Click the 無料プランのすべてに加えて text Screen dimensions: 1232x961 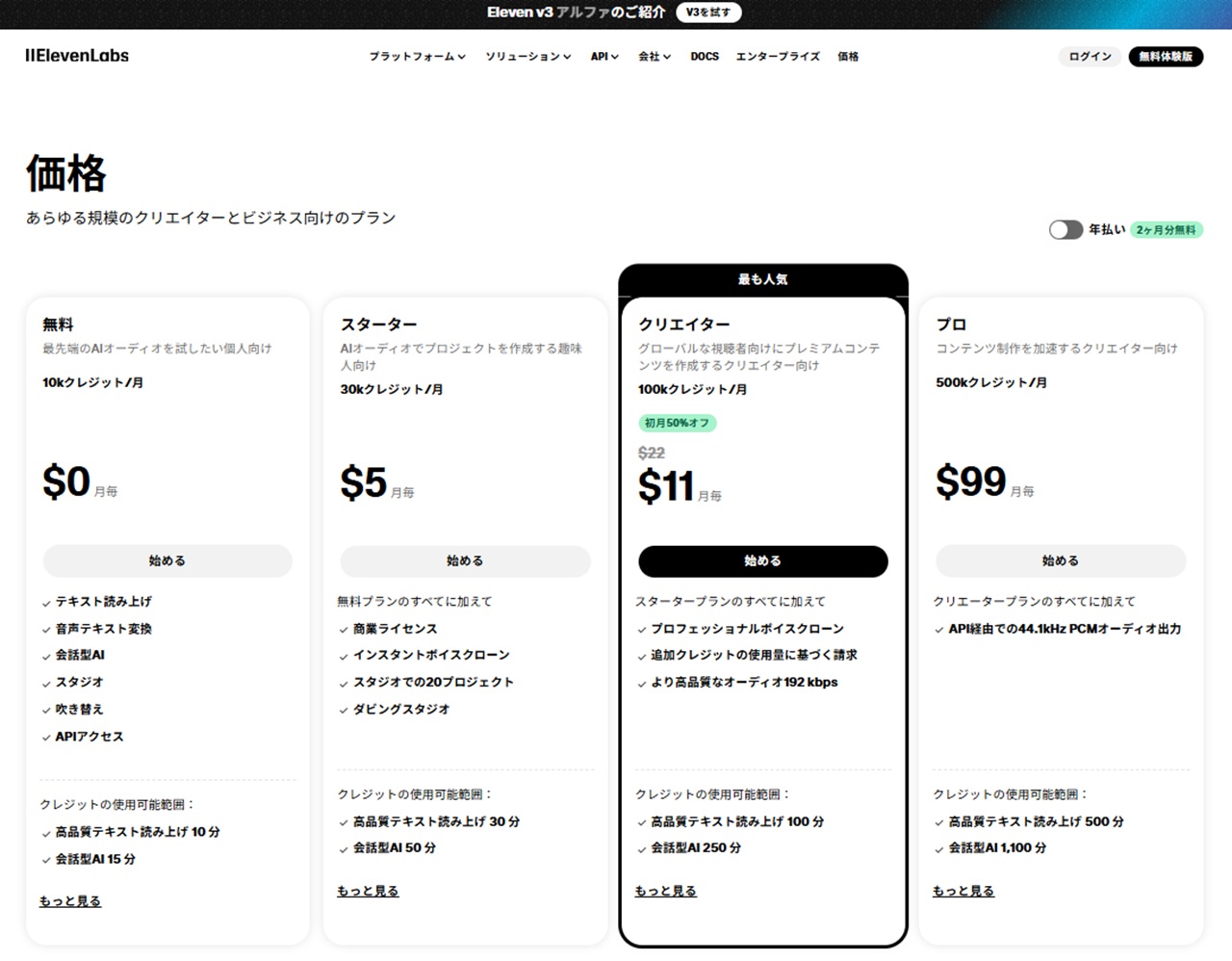point(415,602)
